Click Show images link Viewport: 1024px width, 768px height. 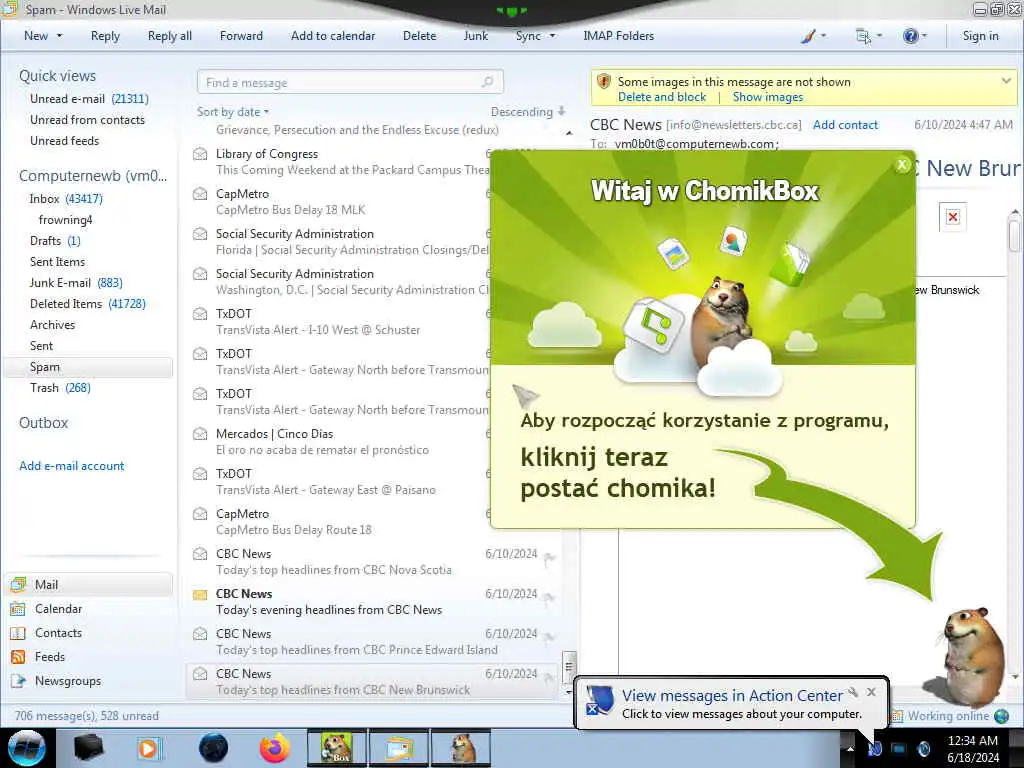pyautogui.click(x=767, y=97)
